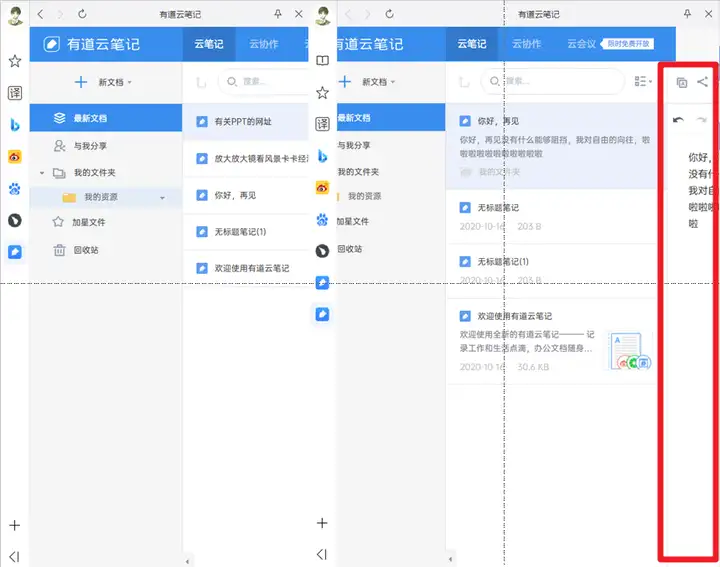Open the translate 译 icon in left sidebar

point(15,93)
